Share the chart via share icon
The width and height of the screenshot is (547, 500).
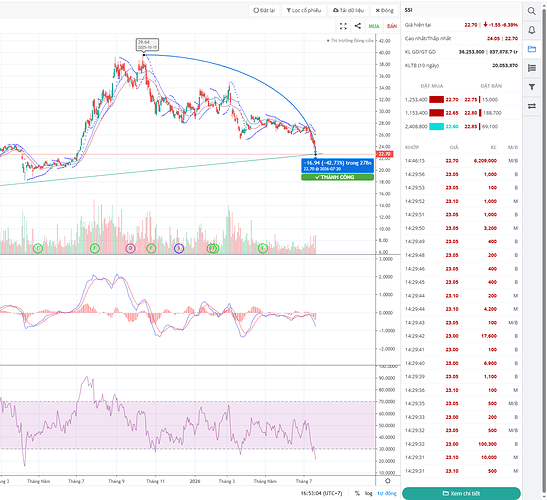pyautogui.click(x=358, y=26)
